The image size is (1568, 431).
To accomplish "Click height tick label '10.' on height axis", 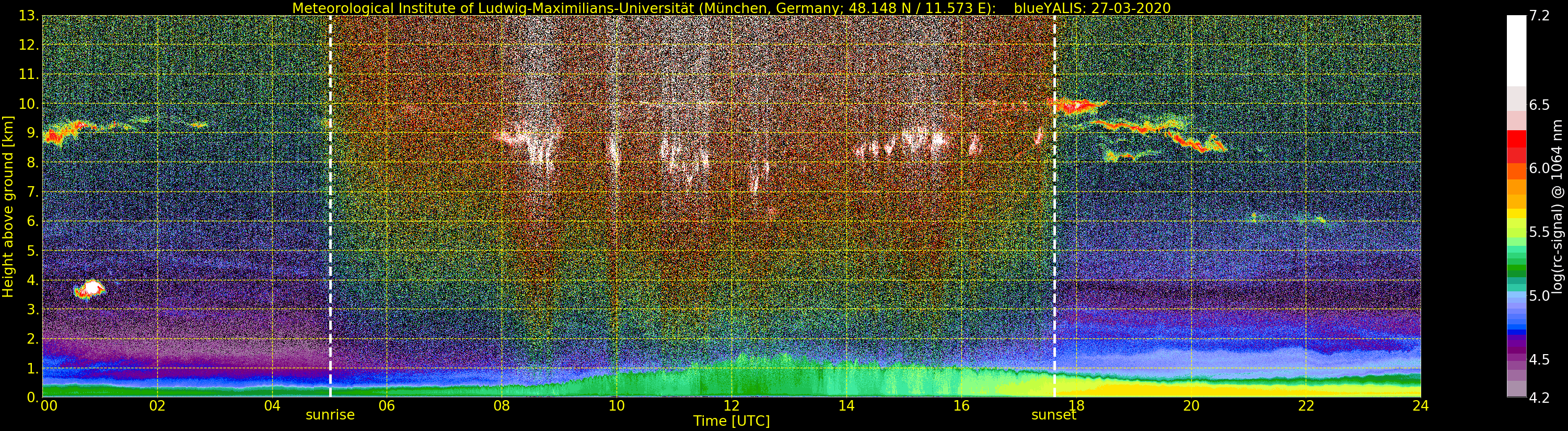I will pos(29,104).
